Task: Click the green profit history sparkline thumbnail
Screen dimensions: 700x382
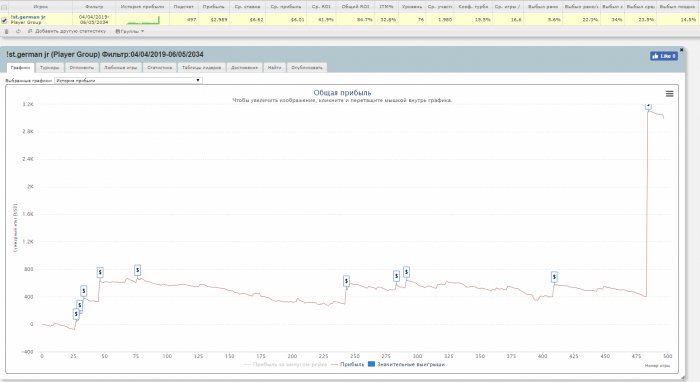Action: 143,20
